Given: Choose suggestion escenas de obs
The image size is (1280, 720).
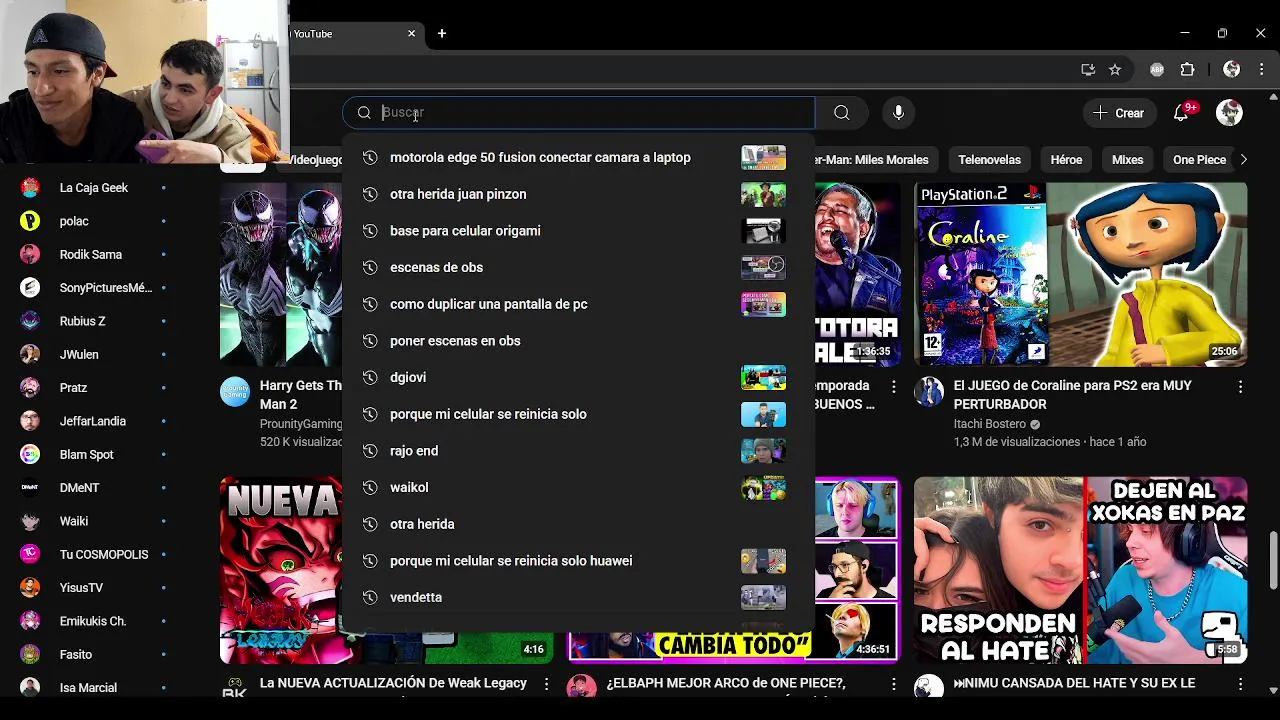Looking at the screenshot, I should point(578,267).
